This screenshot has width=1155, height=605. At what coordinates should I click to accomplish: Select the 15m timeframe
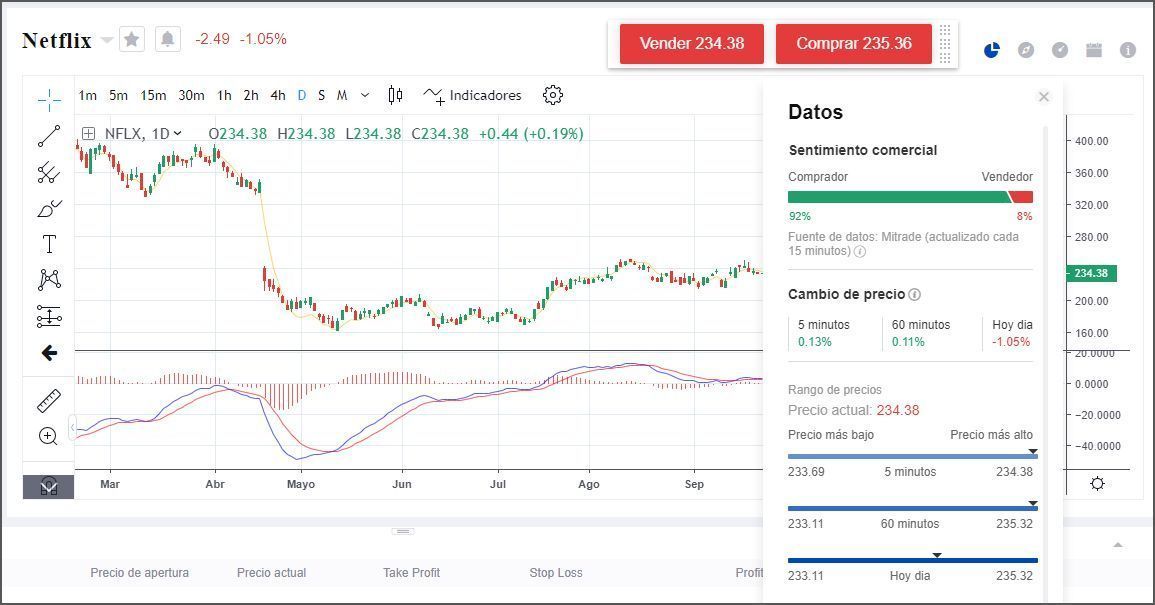tap(152, 95)
